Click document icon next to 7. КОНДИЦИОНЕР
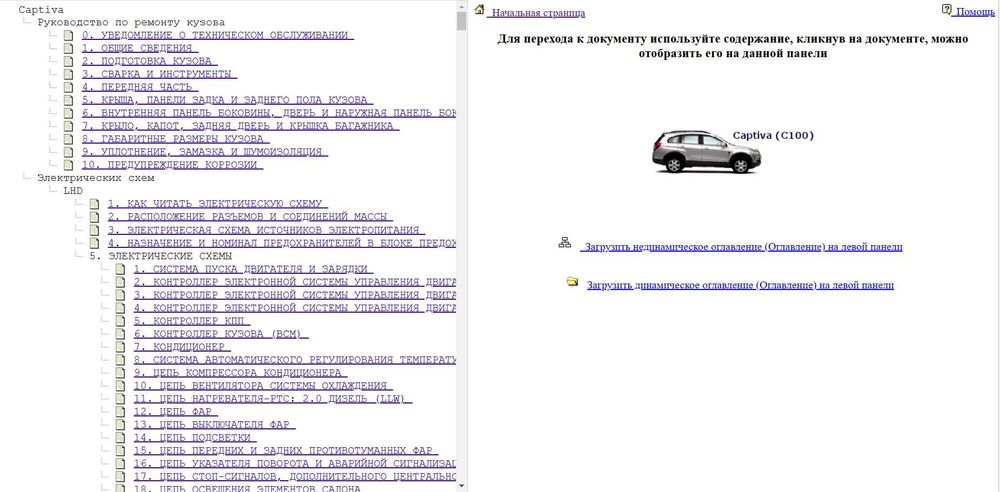The height and width of the screenshot is (492, 1000). coord(120,347)
